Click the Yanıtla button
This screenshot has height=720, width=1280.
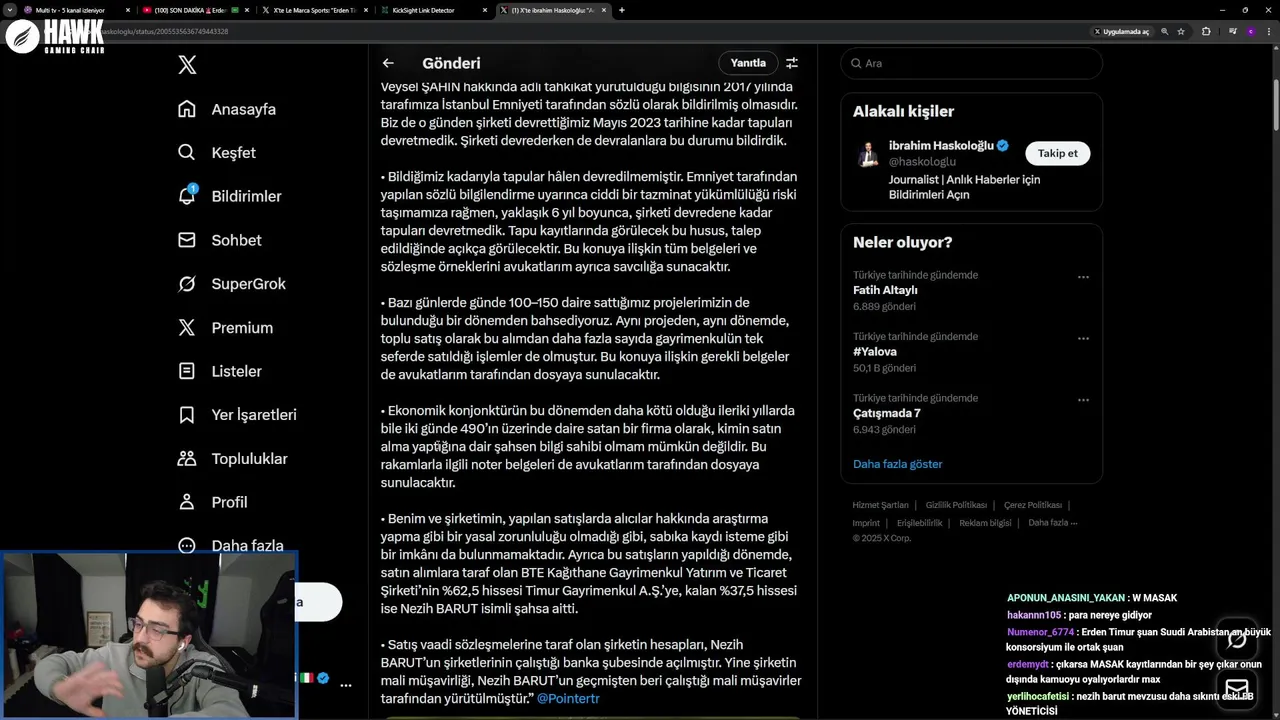pyautogui.click(x=748, y=63)
